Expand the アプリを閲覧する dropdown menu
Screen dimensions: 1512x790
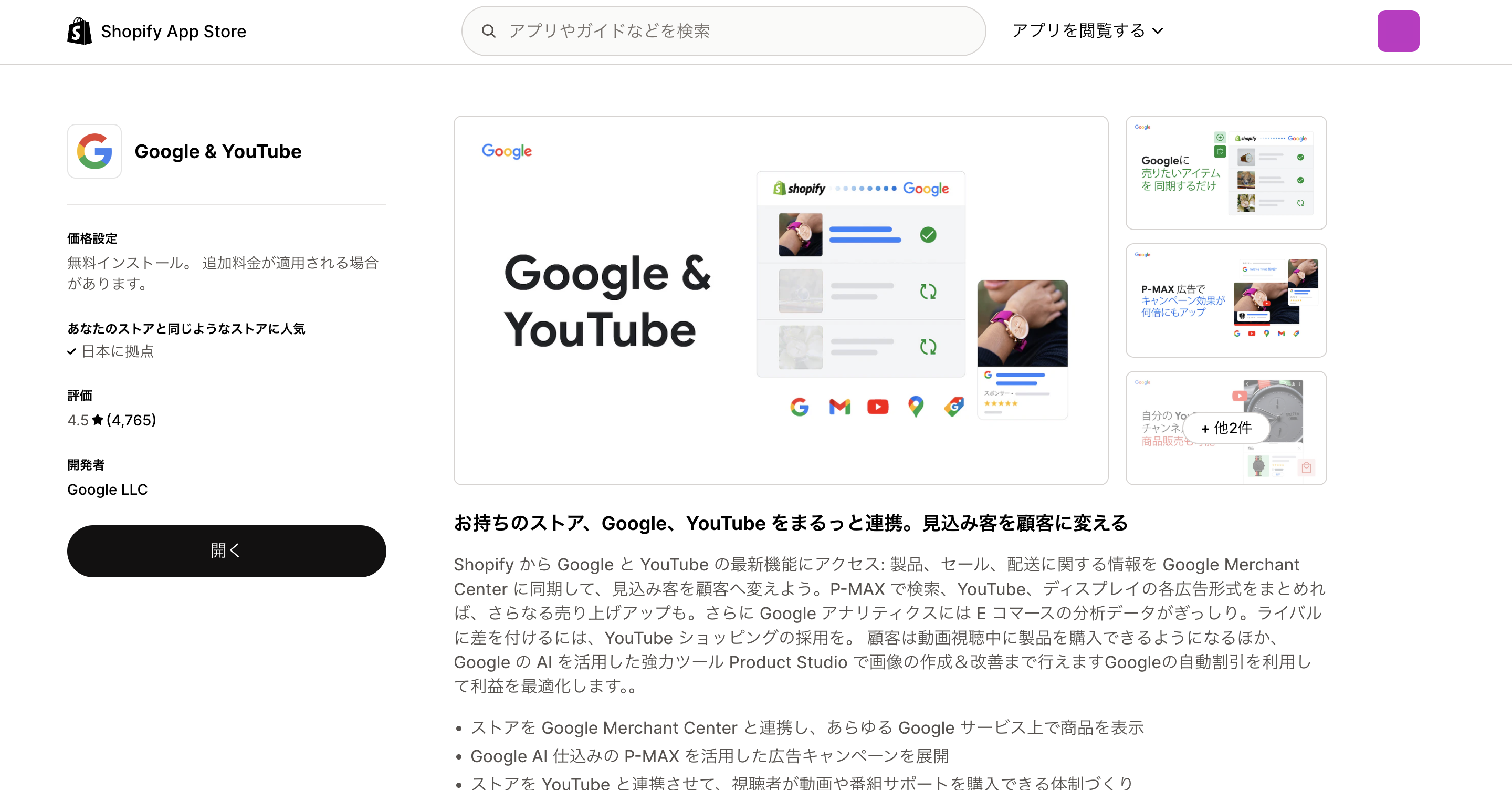[x=1087, y=30]
